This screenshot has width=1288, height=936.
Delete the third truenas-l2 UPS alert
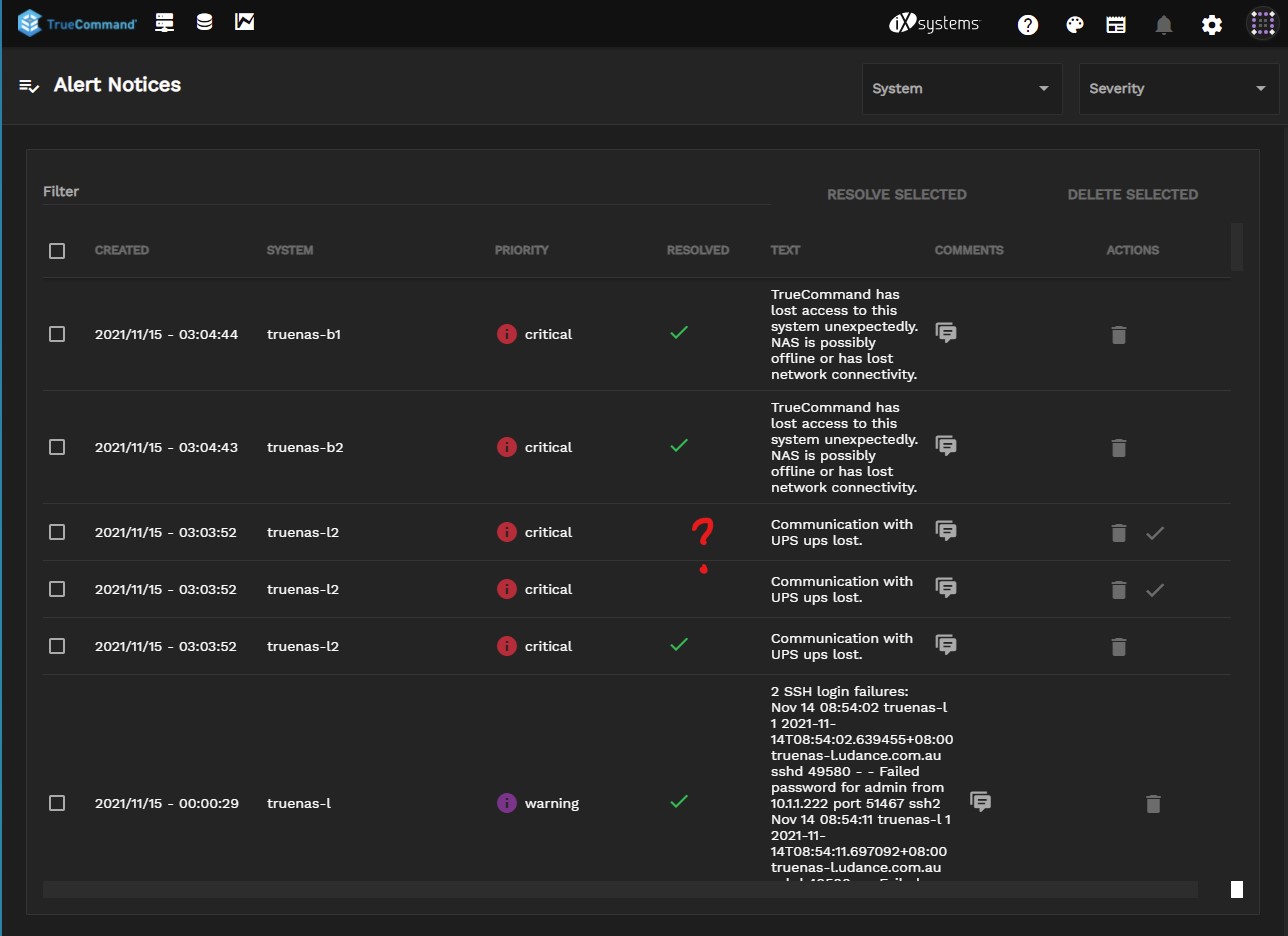[1119, 647]
